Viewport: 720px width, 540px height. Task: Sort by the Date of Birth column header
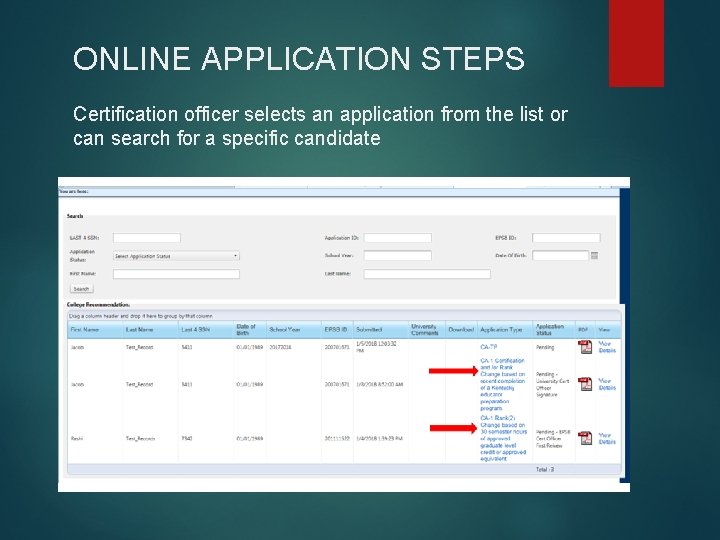250,330
